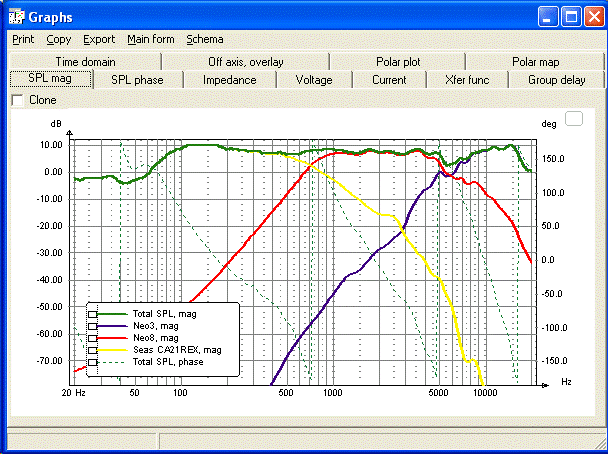Select the SPL mag tab
Image resolution: width=608 pixels, height=454 pixels.
(x=50, y=79)
